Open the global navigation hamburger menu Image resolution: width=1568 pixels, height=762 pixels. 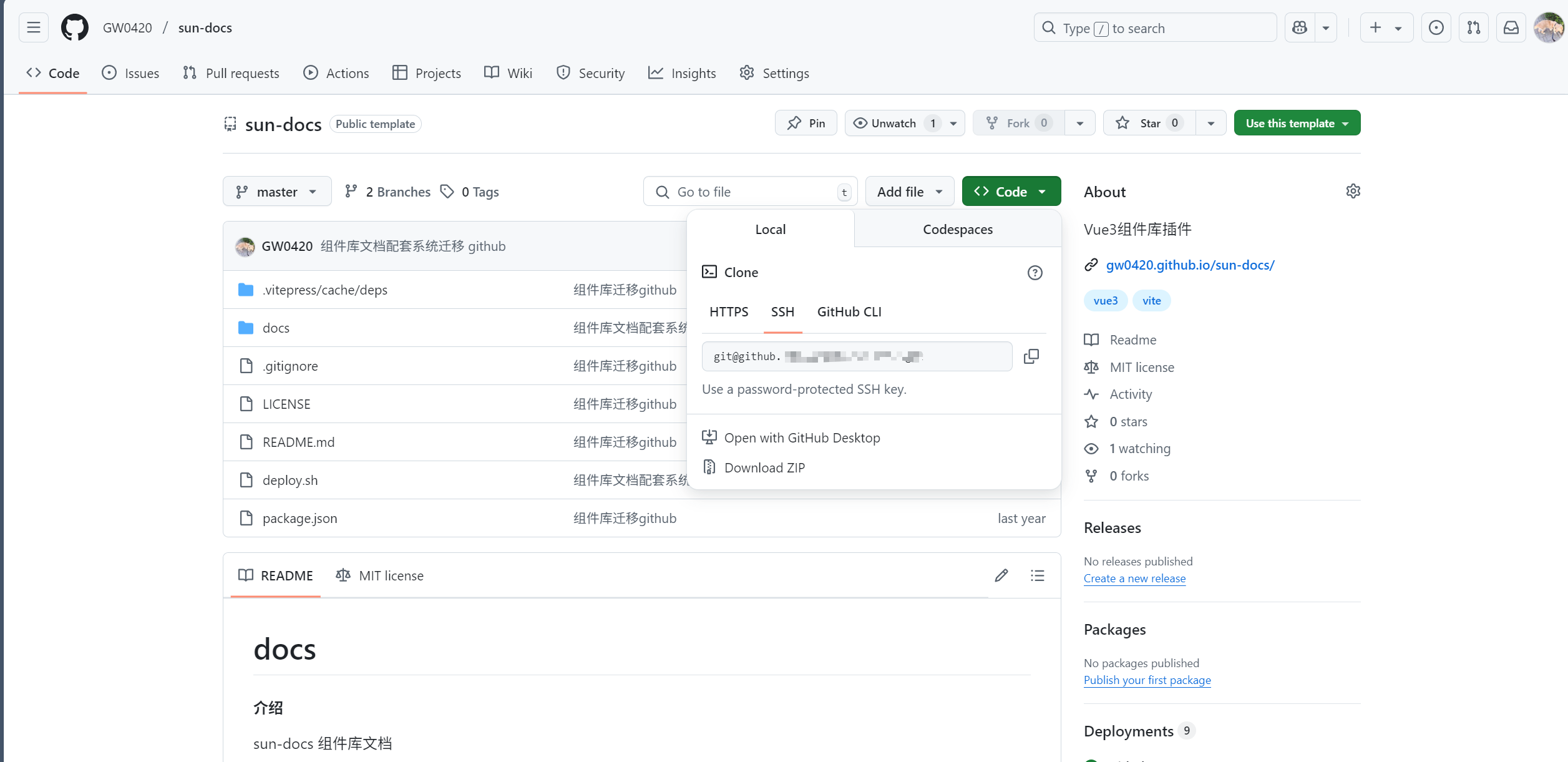pyautogui.click(x=34, y=28)
